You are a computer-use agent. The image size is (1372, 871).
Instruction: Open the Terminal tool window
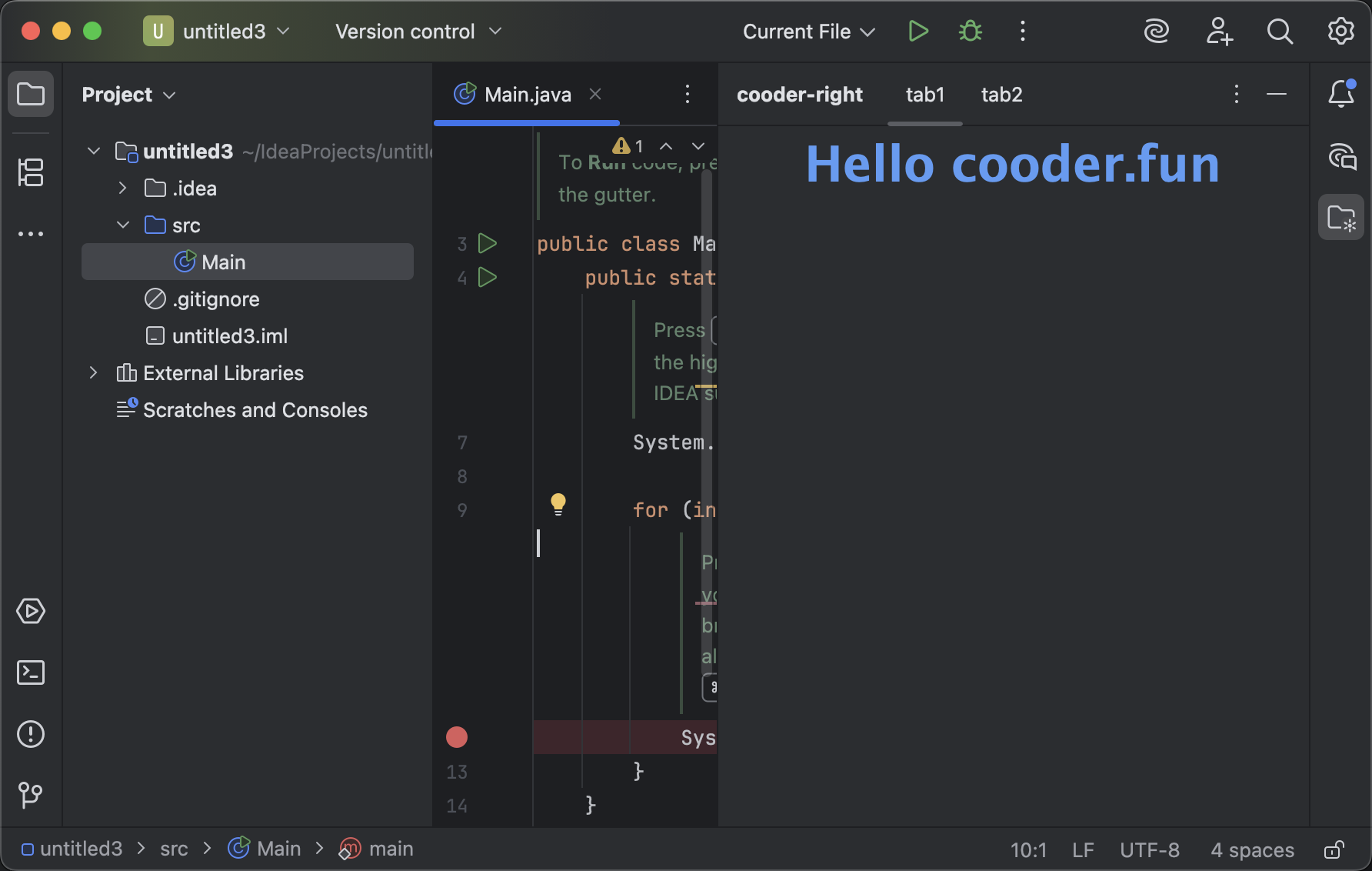(31, 672)
